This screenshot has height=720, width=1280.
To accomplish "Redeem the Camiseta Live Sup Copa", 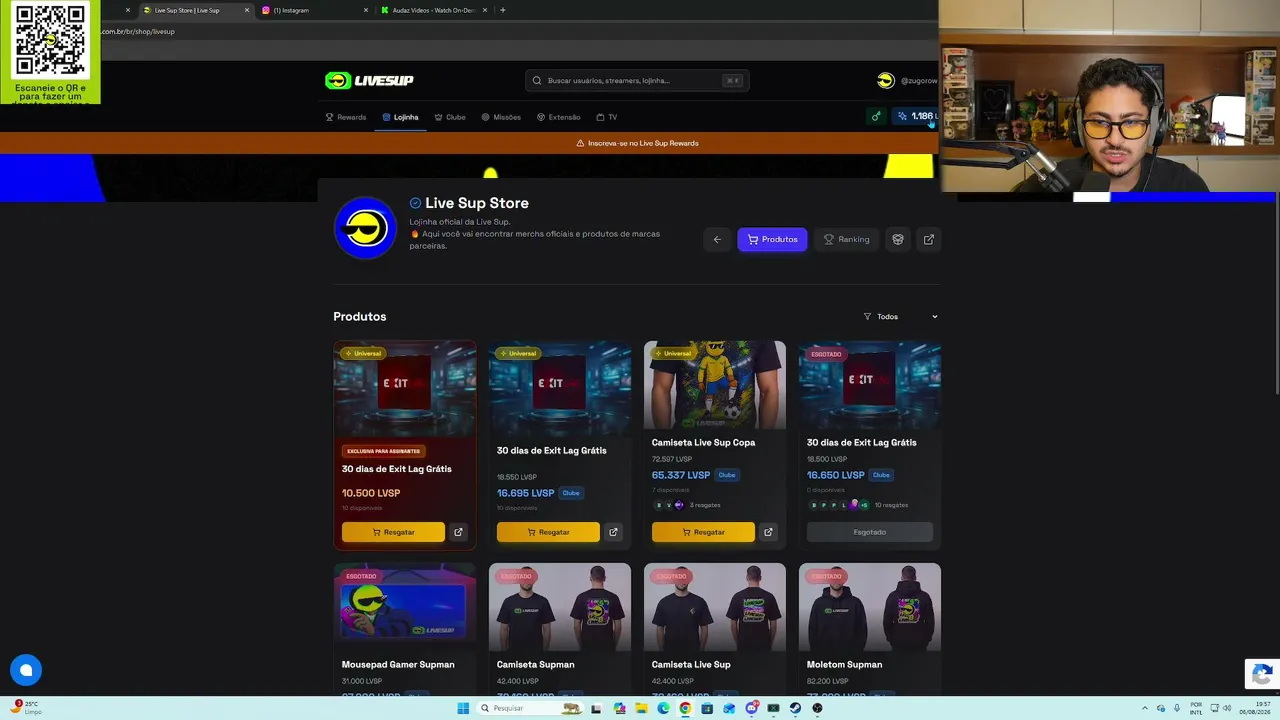I will click(703, 532).
